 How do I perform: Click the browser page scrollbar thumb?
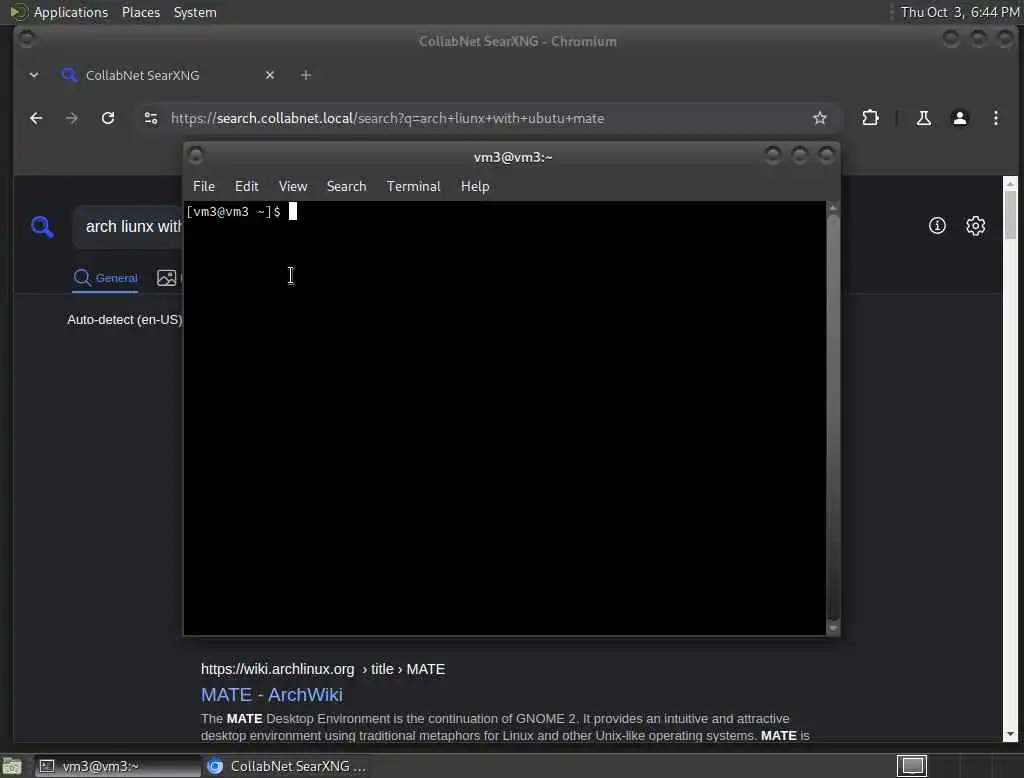[x=1010, y=215]
